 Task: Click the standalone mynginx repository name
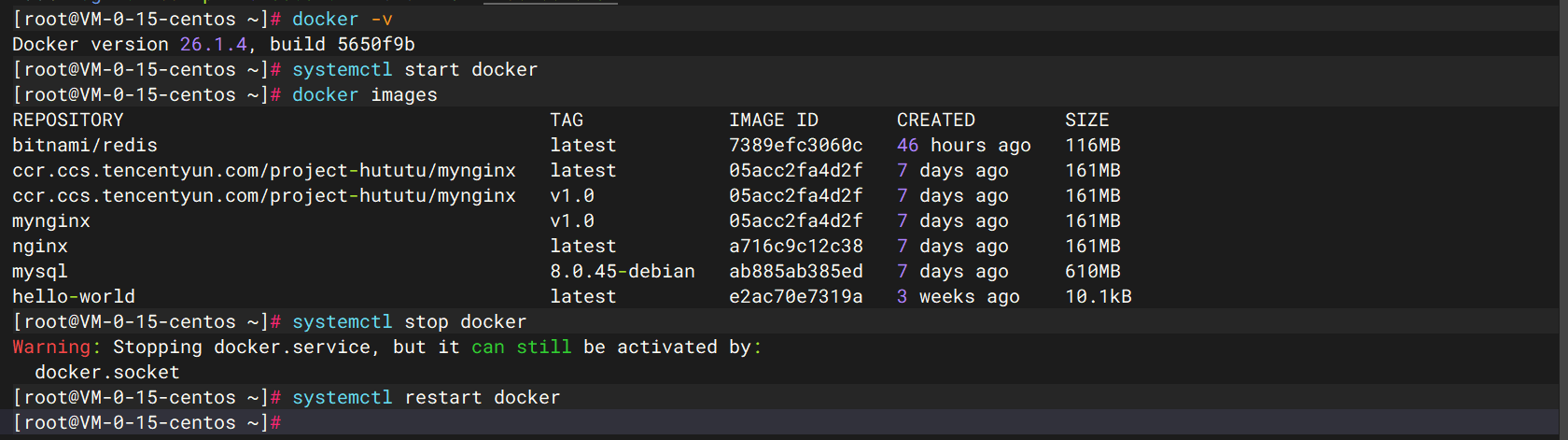51,220
